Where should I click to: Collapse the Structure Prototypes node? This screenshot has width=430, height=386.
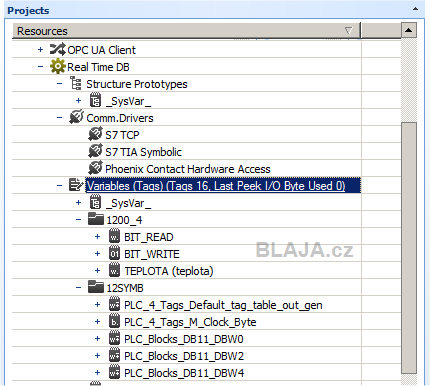point(59,84)
